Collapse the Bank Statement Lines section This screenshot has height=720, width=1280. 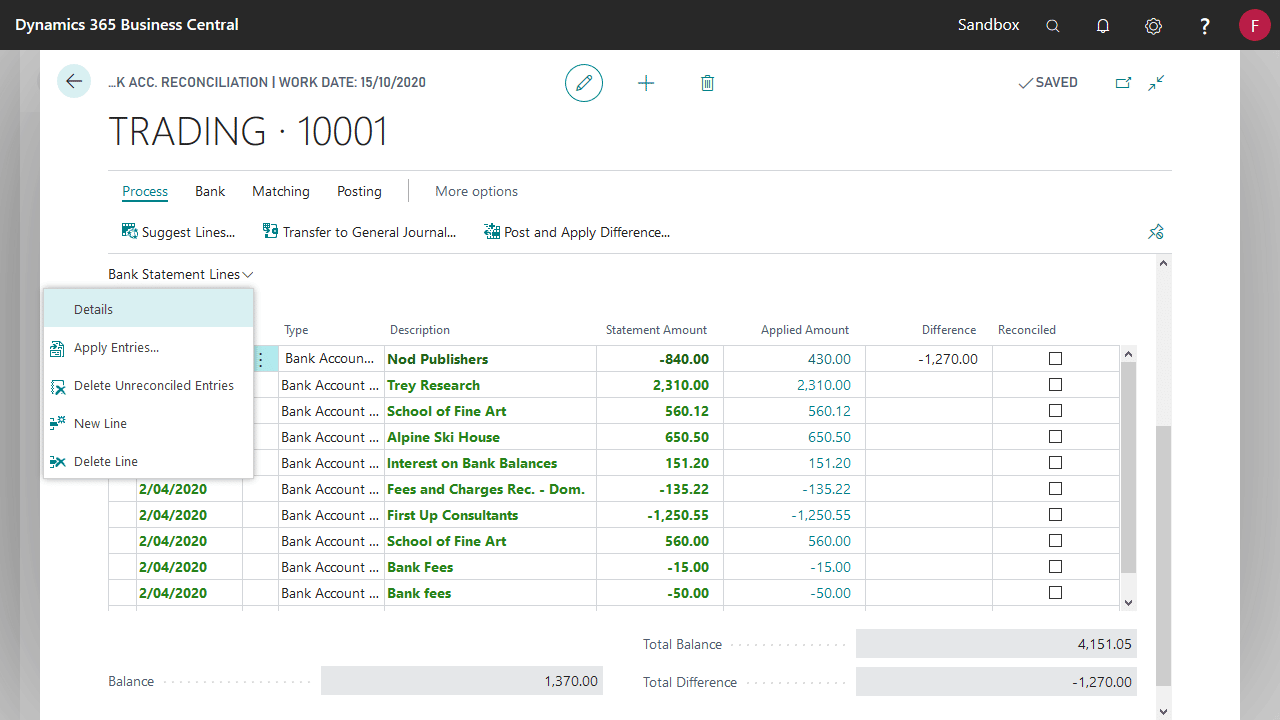pos(181,274)
